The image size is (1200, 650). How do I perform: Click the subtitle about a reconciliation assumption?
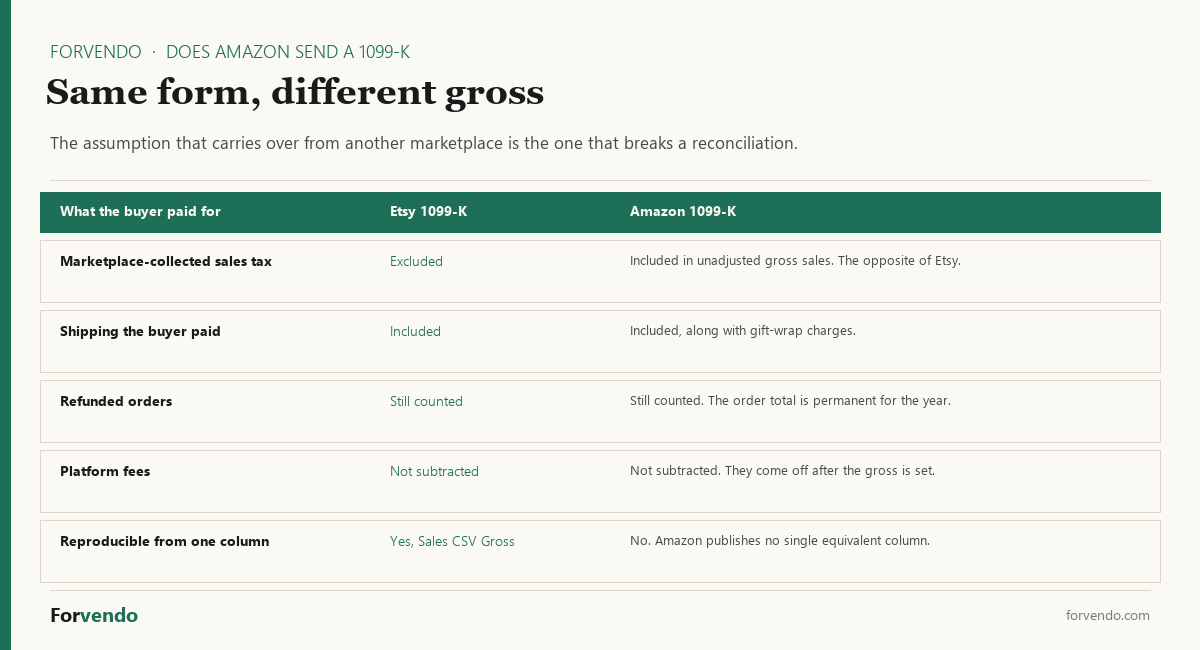click(424, 143)
